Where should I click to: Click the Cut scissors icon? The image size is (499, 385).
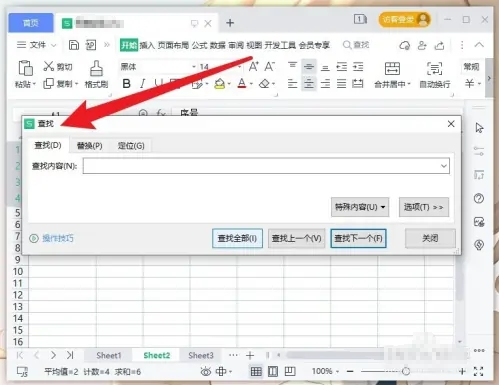[x=49, y=66]
